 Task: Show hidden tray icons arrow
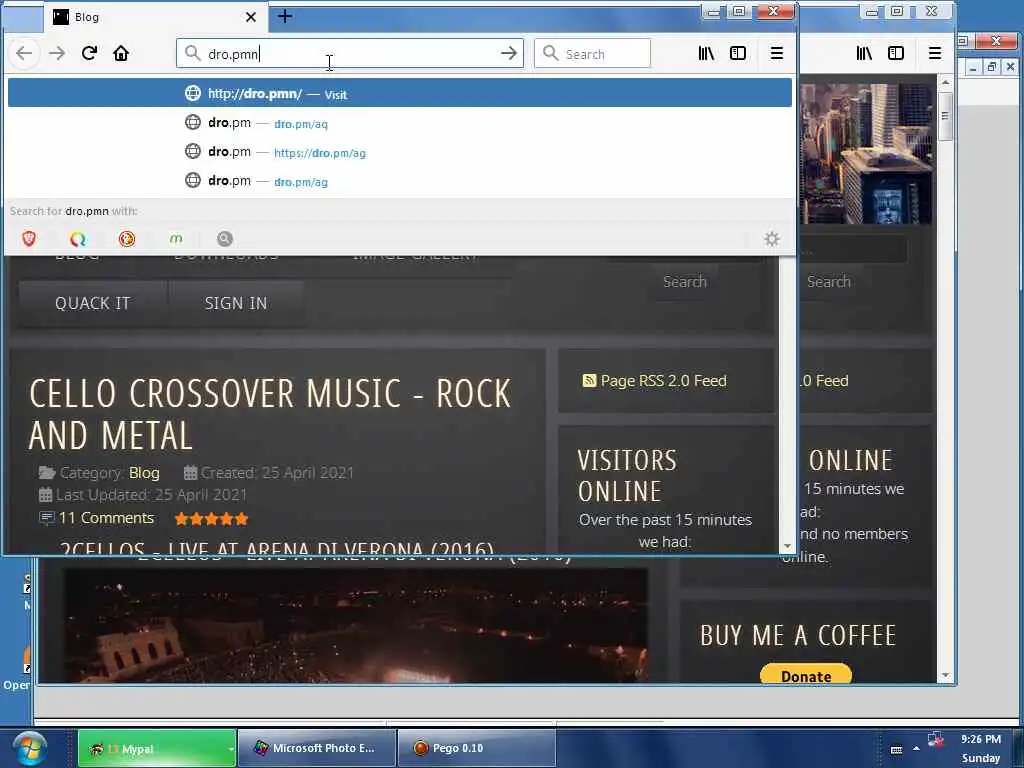click(916, 748)
